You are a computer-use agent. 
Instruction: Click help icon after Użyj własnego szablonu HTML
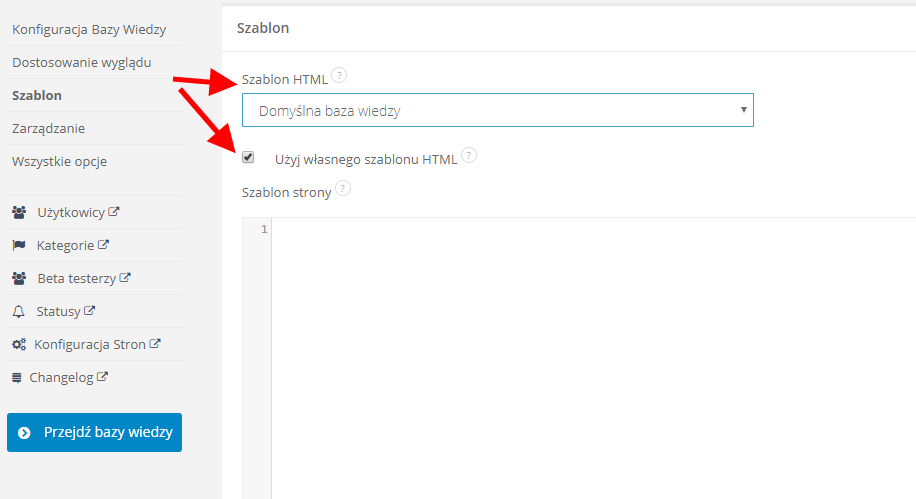[x=469, y=156]
